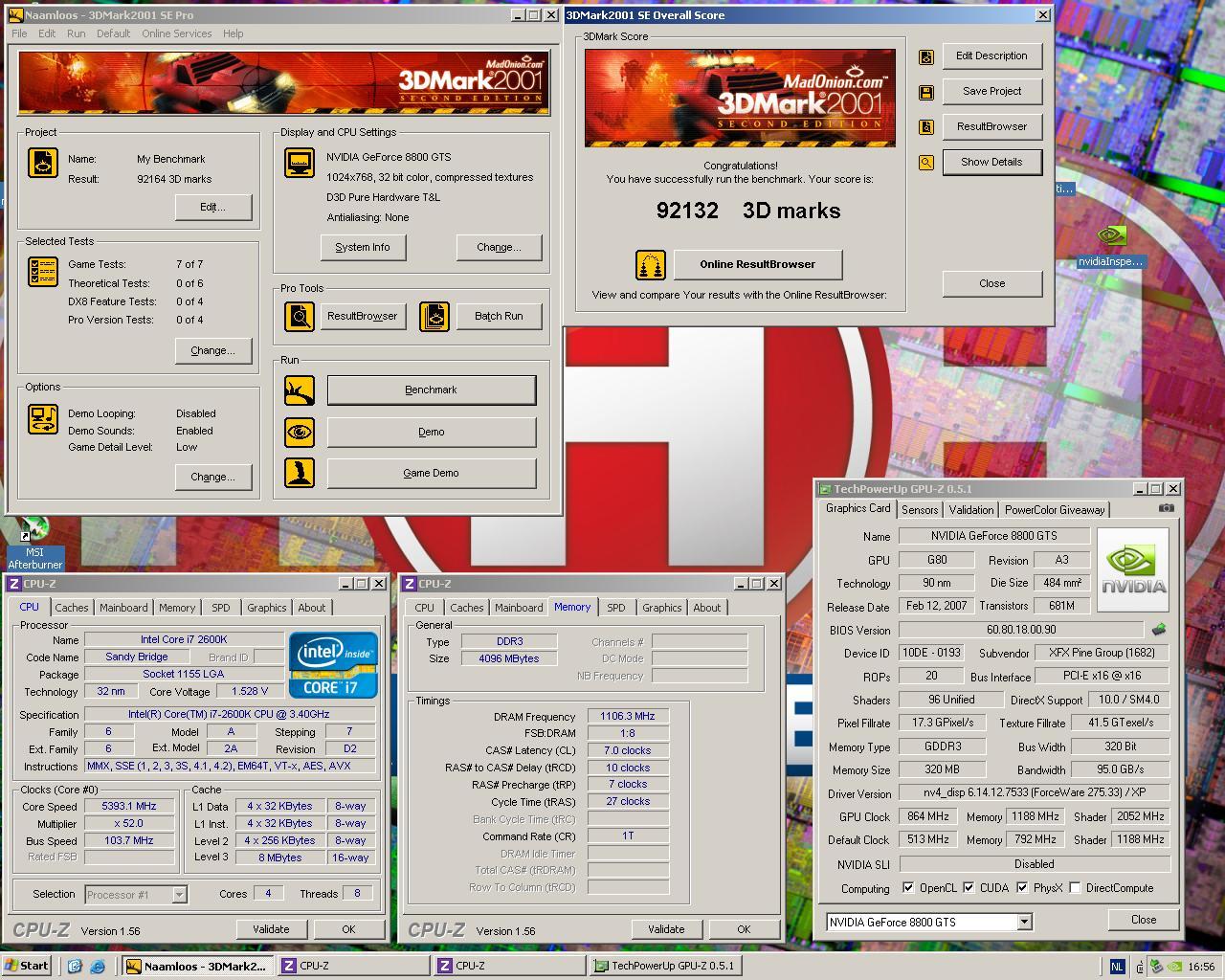Click the icon beside ResultBrowser in score window
This screenshot has height=980, width=1225.
pos(926,127)
